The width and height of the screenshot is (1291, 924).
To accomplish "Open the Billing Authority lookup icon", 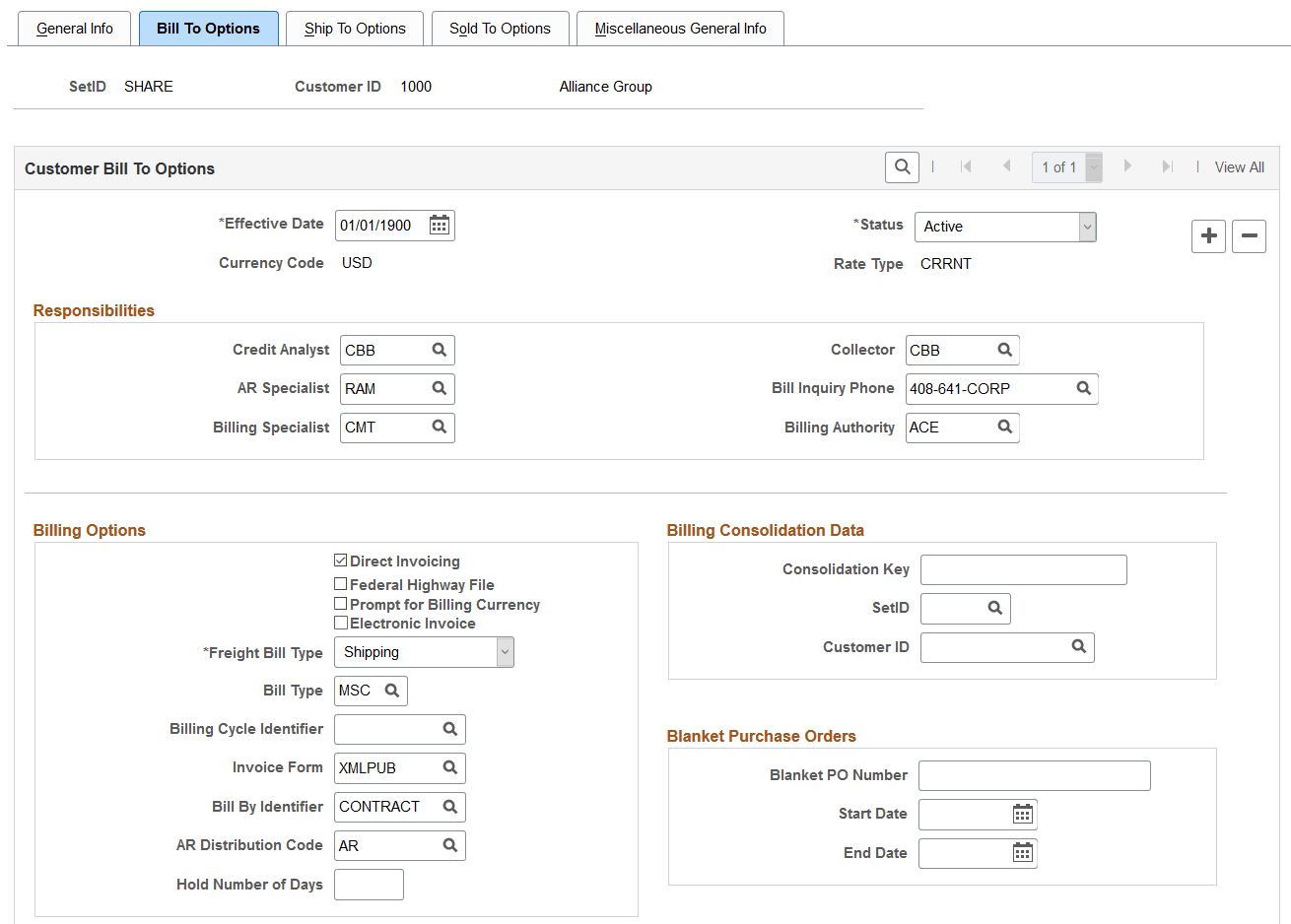I will click(x=1003, y=428).
